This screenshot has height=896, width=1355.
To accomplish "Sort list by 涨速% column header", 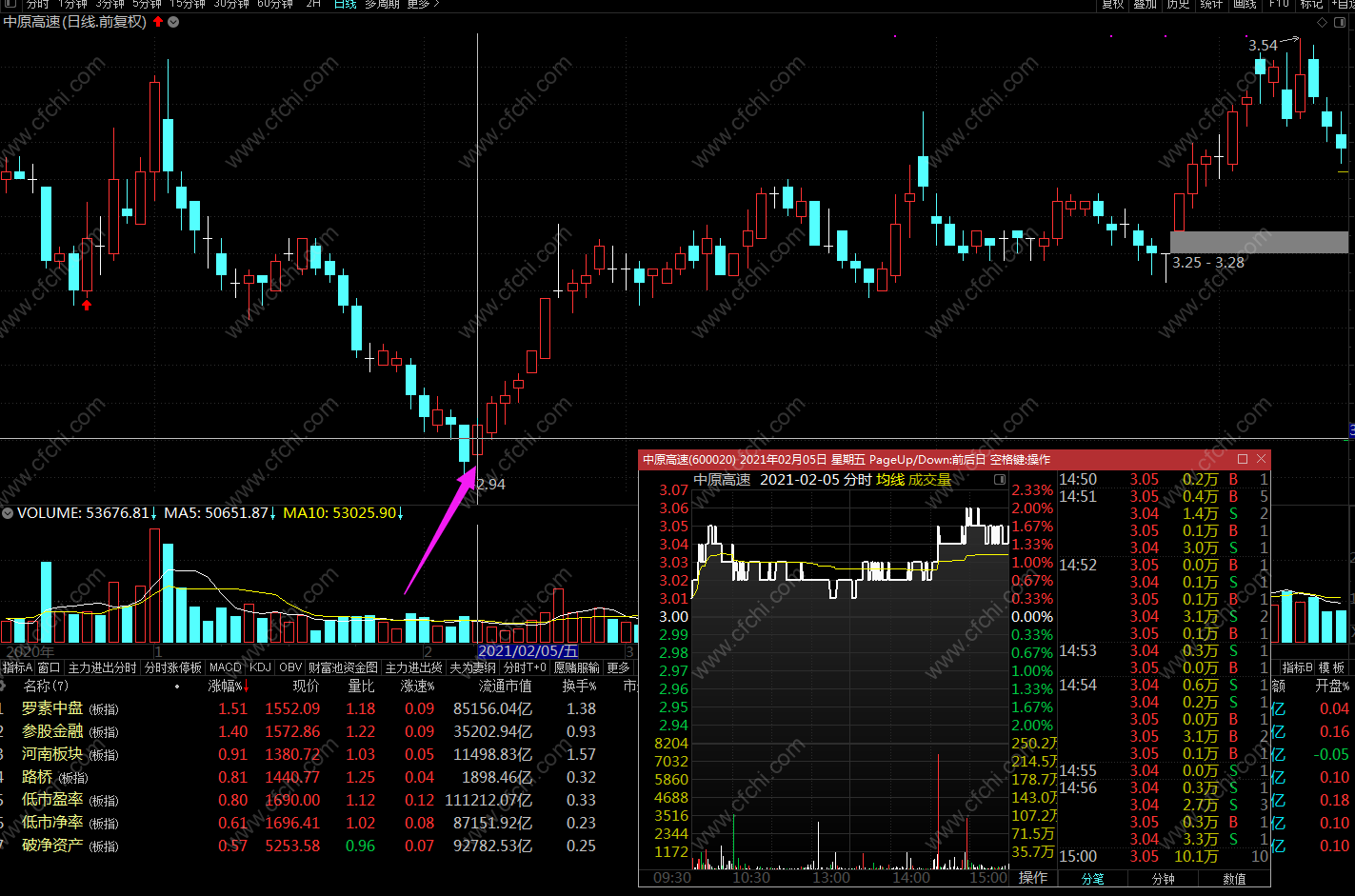I will pos(417,686).
